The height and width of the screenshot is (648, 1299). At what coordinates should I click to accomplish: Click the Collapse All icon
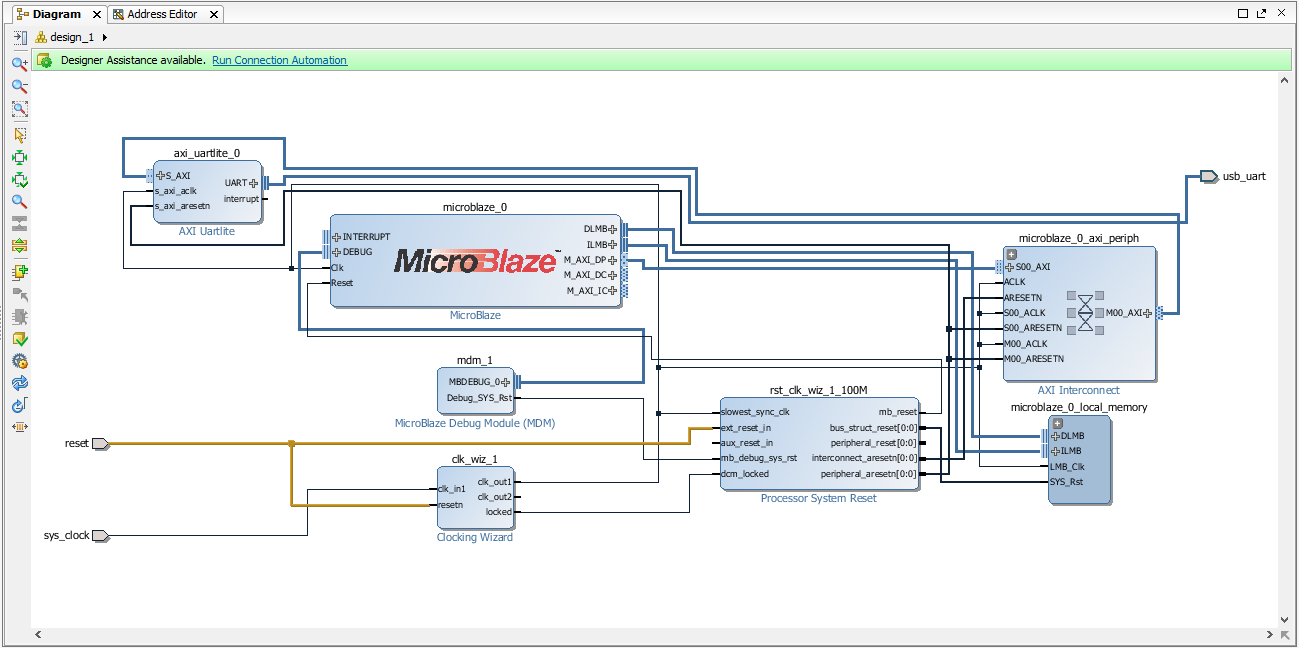click(19, 223)
